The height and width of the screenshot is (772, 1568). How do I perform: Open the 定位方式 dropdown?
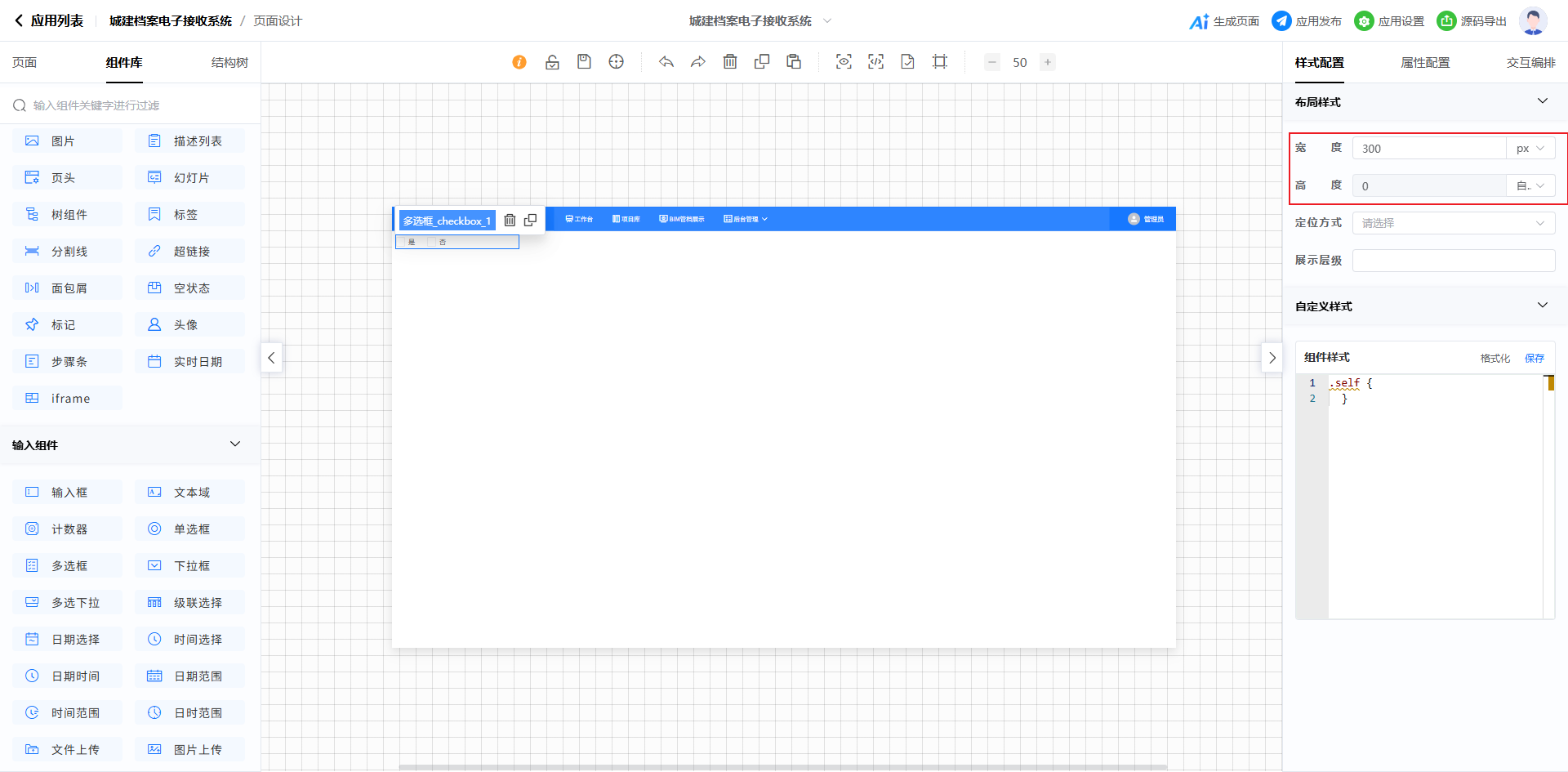1454,223
